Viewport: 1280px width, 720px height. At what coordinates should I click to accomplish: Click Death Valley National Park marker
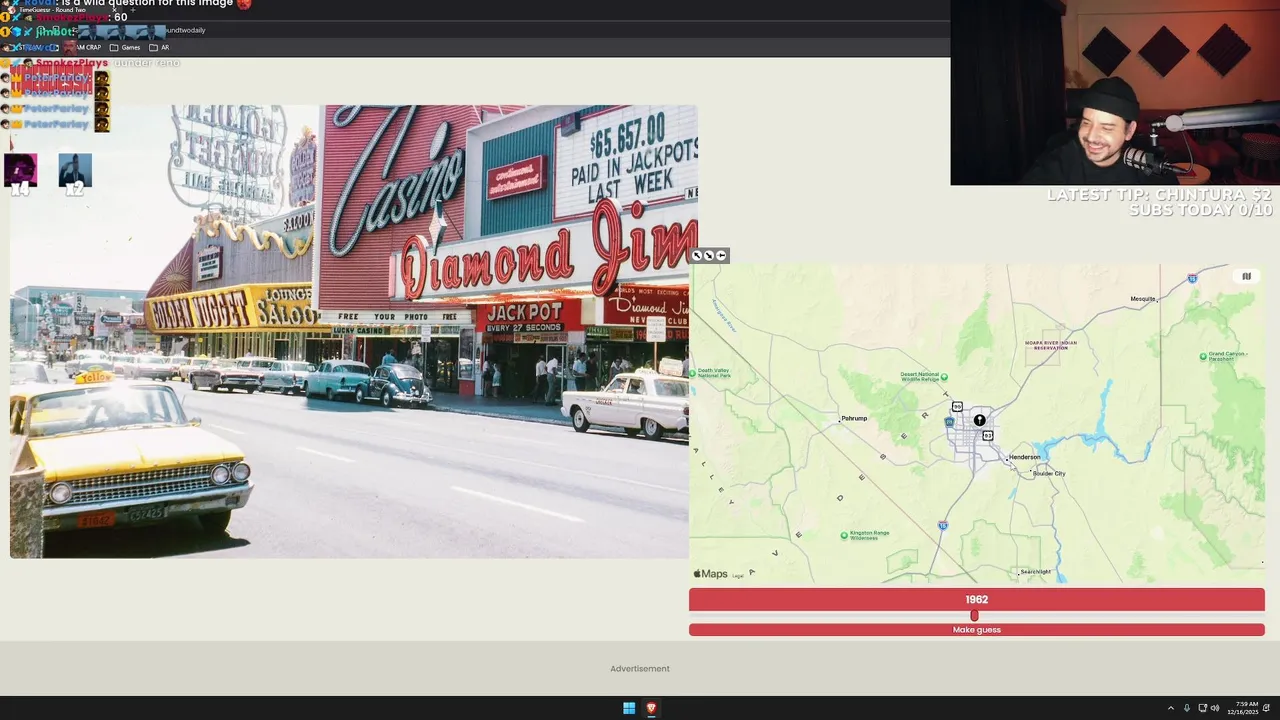click(x=692, y=372)
